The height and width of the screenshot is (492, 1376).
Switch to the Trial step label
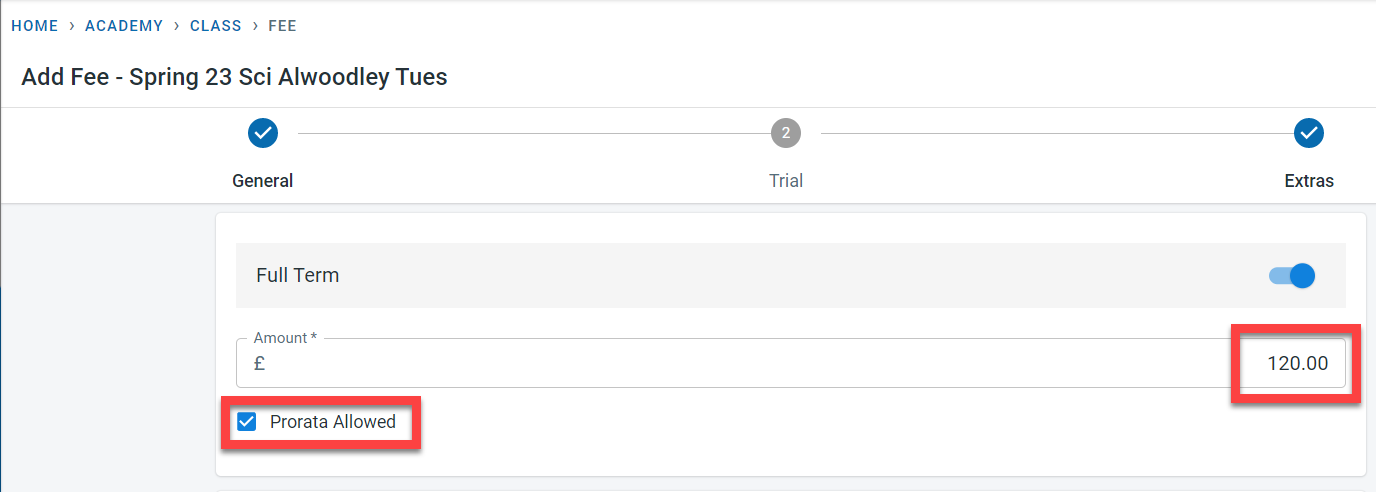click(786, 181)
